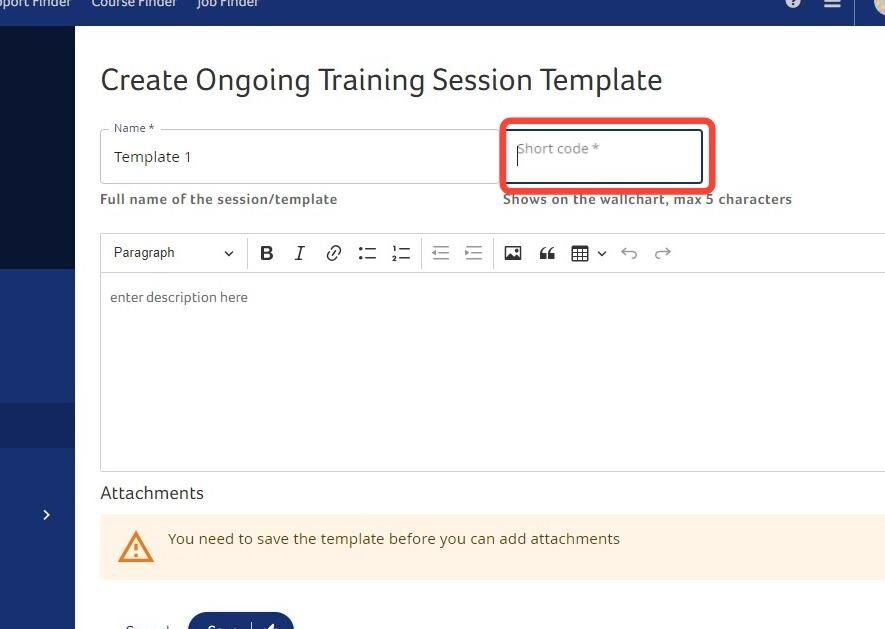The height and width of the screenshot is (629, 885).
Task: Click the 'Shows on the wallchart' hint text
Action: pyautogui.click(x=647, y=199)
